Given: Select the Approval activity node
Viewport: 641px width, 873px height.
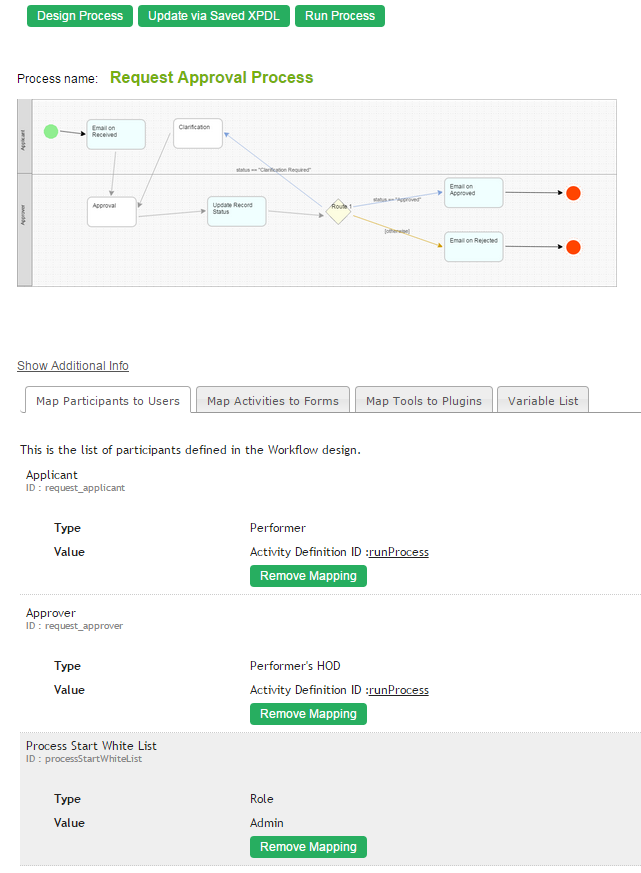Looking at the screenshot, I should 111,212.
